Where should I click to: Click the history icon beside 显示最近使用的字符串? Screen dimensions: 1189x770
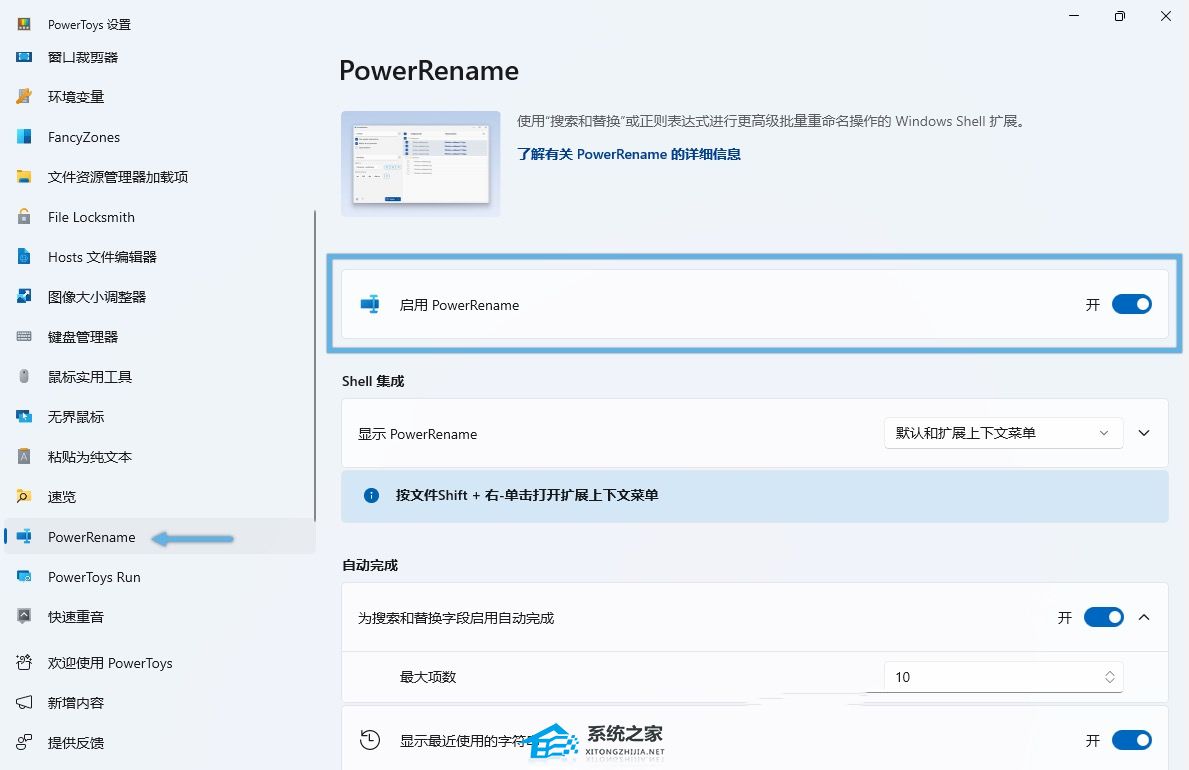(370, 740)
